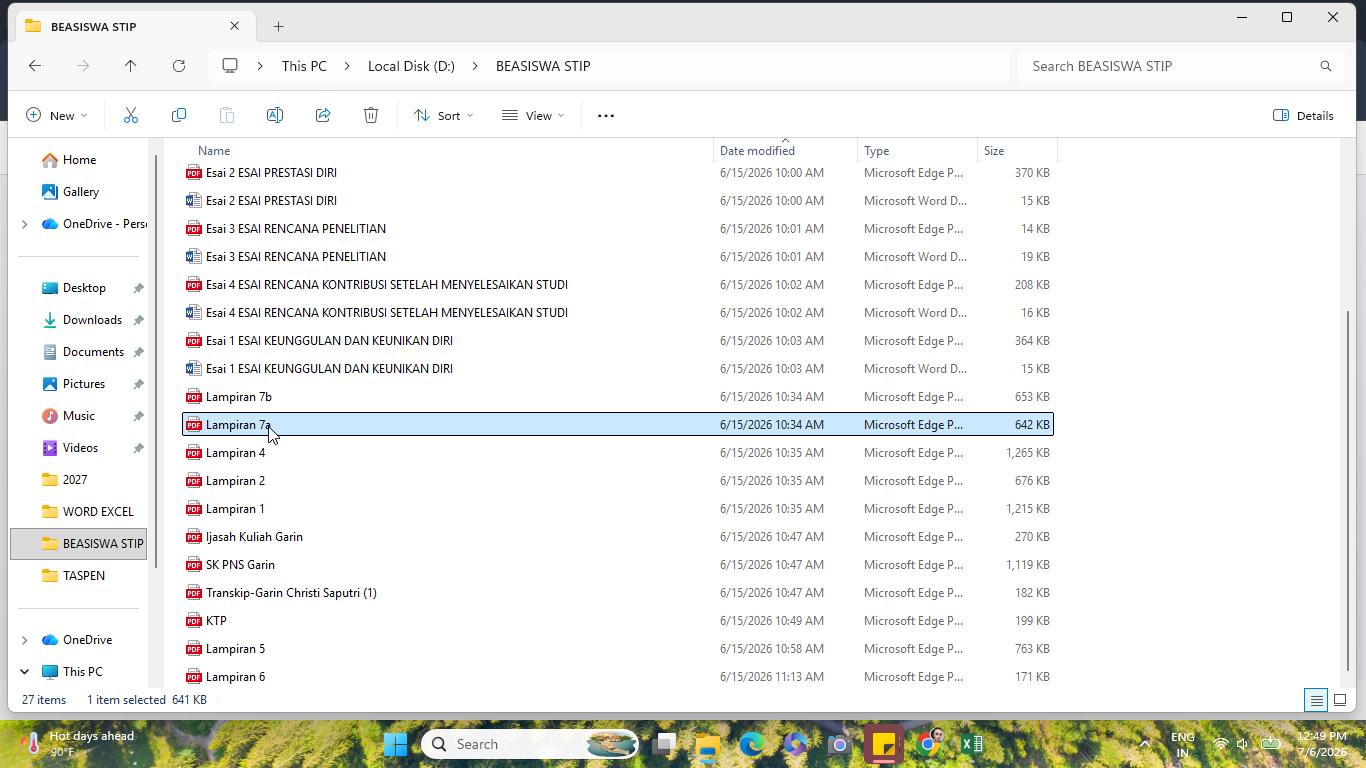Click the Rename icon in toolbar
Viewport: 1366px width, 768px height.
(x=275, y=115)
